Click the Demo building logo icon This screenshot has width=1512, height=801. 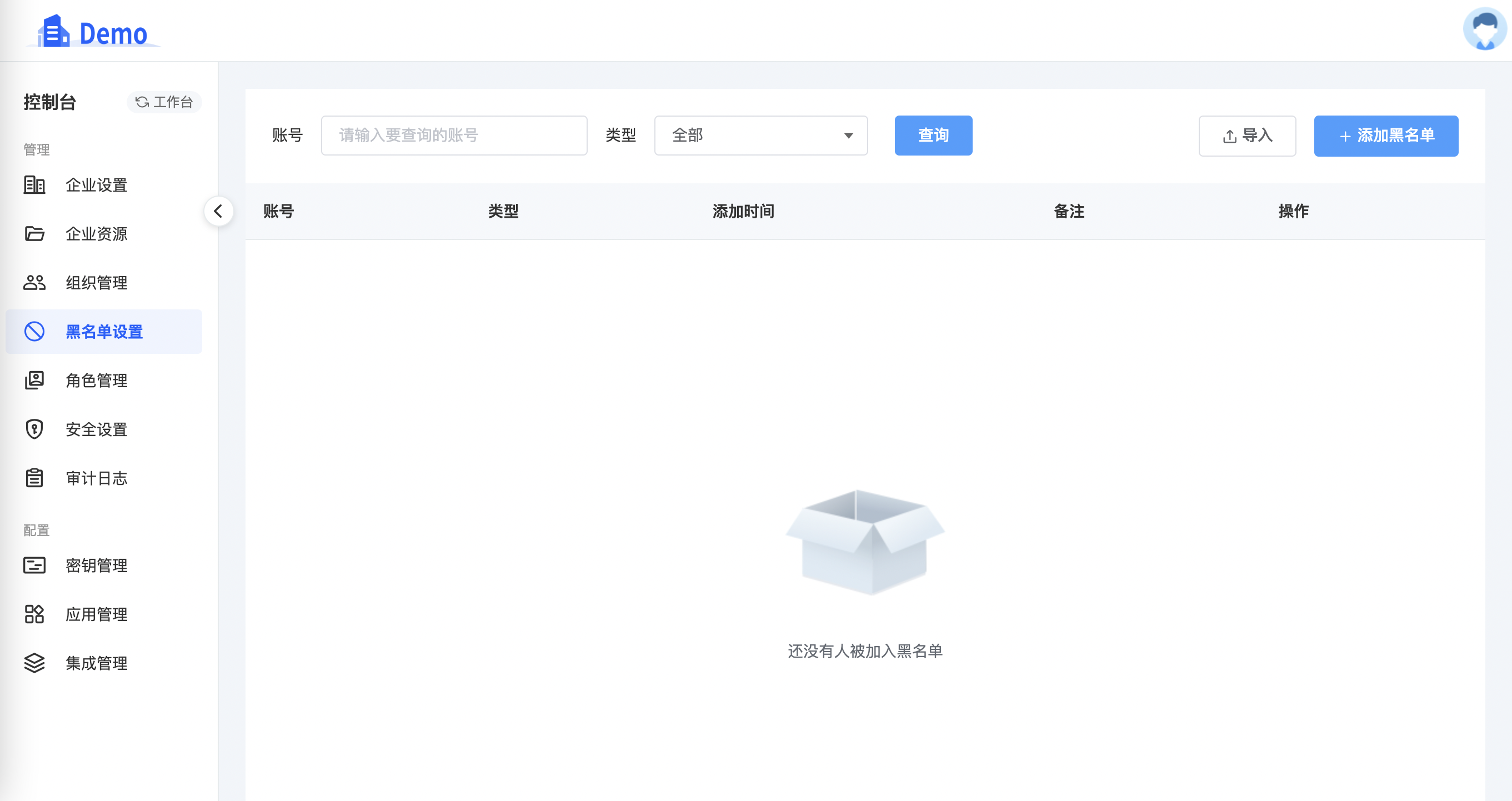[54, 31]
